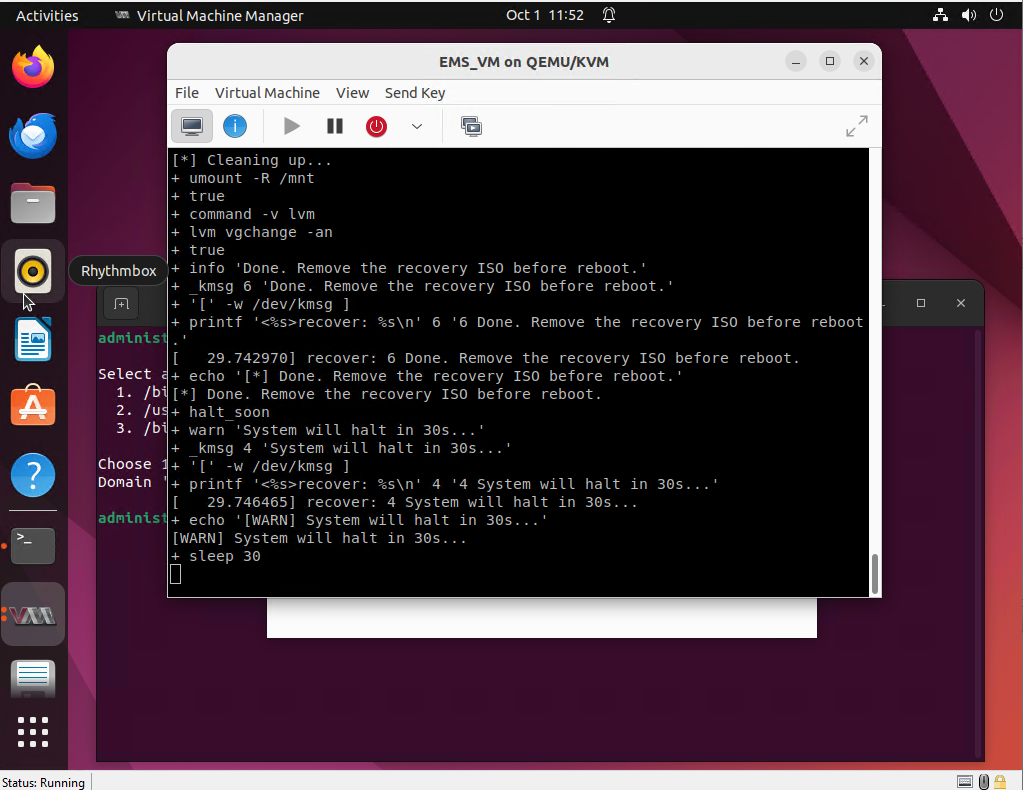Open the volume indicator

969,15
